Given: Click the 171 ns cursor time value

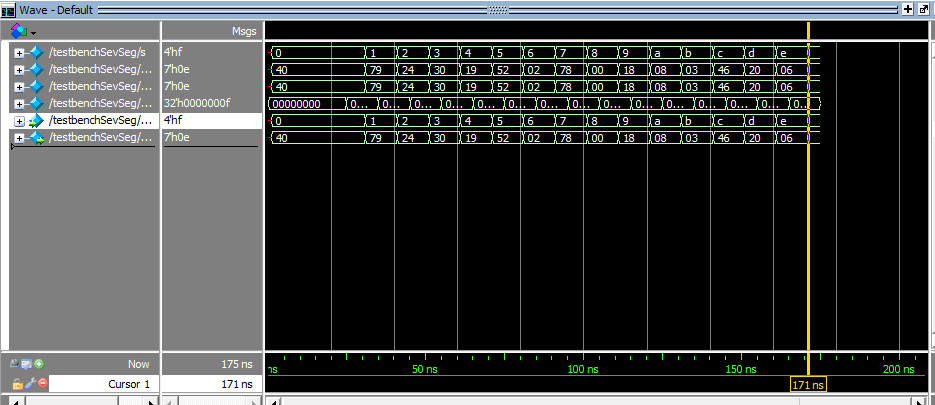Looking at the screenshot, I should [211, 384].
